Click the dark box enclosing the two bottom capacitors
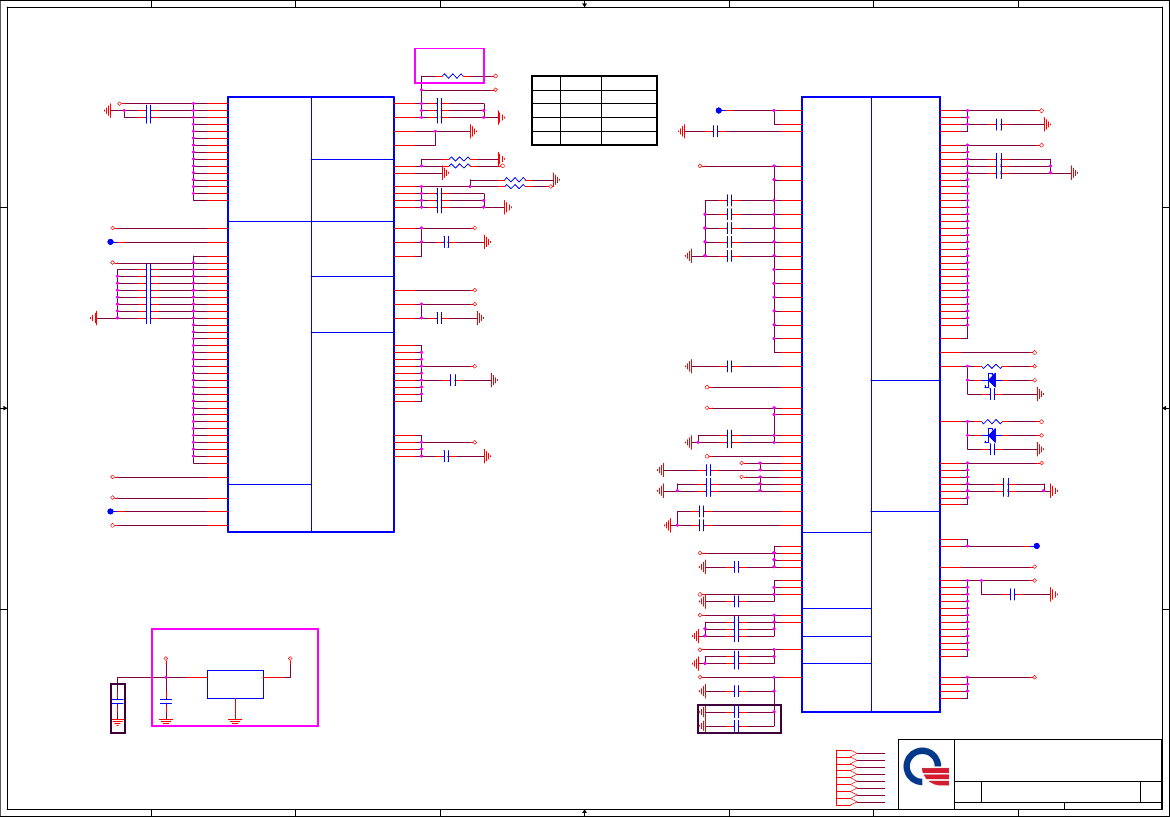 pos(739,719)
